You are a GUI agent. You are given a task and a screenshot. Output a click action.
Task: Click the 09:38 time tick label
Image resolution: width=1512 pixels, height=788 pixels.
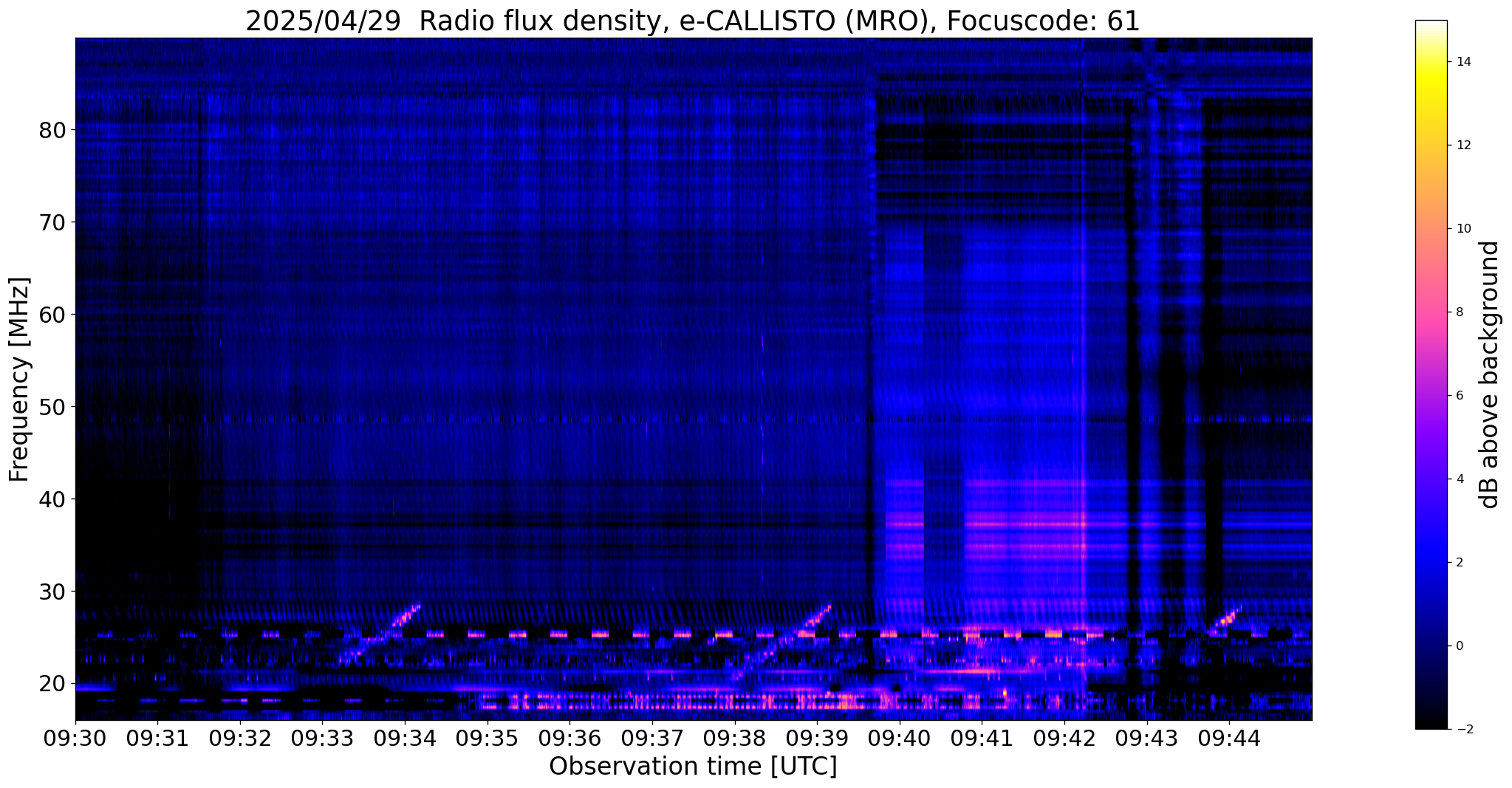point(734,738)
